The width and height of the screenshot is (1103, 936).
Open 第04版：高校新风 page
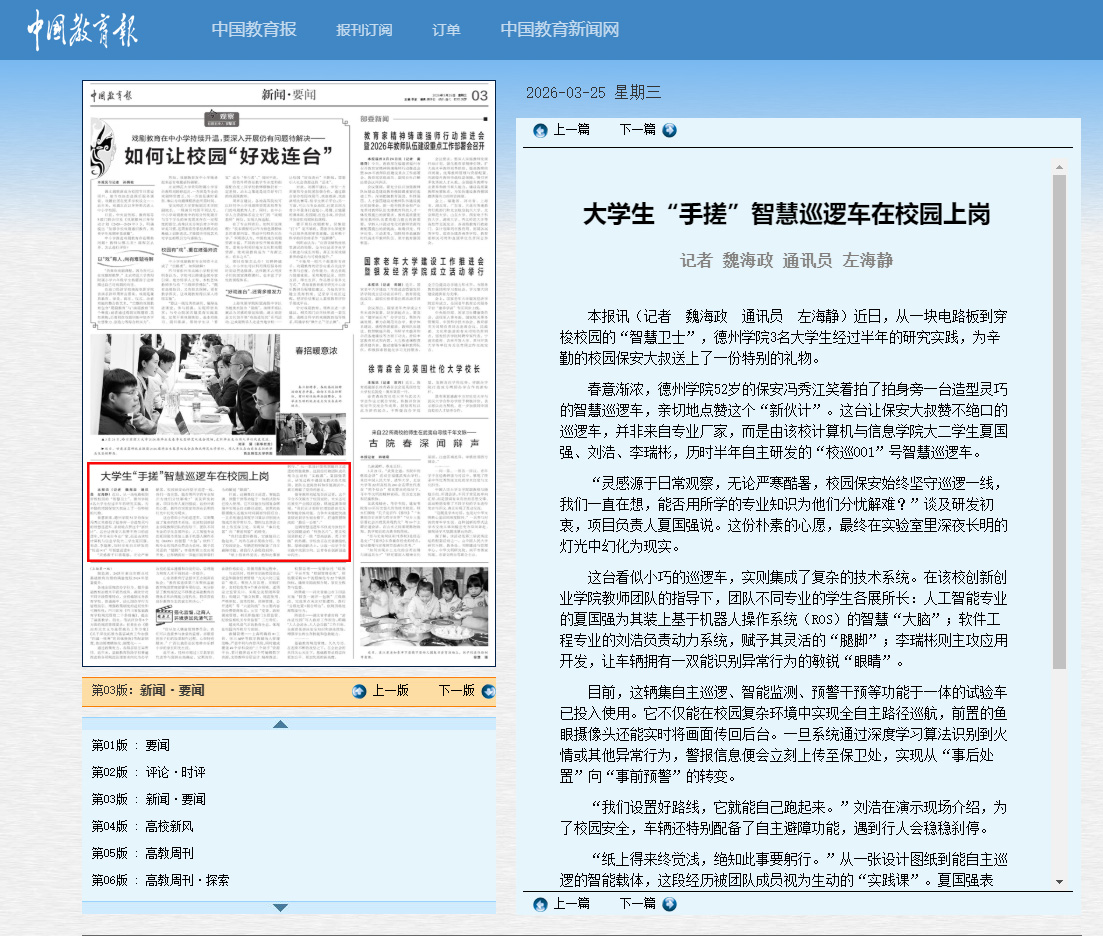[x=142, y=826]
